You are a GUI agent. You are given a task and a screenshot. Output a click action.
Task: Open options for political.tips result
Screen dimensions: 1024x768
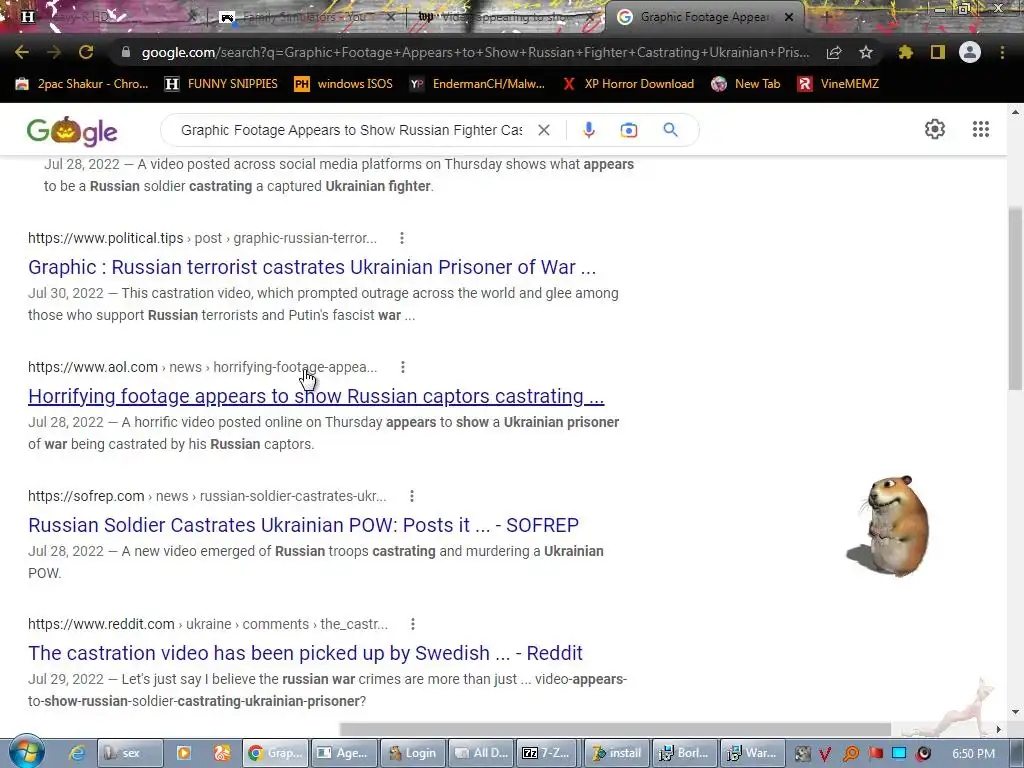[402, 238]
